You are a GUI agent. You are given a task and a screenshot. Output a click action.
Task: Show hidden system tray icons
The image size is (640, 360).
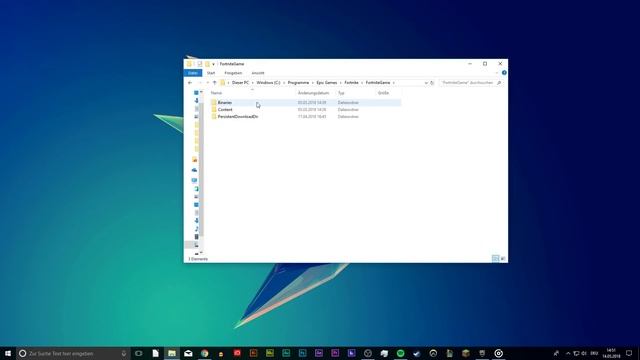pos(568,353)
